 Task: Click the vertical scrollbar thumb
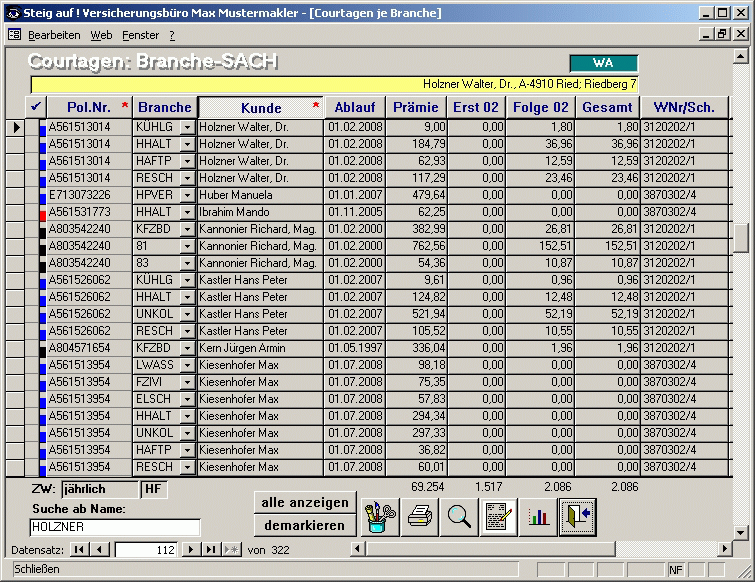click(x=741, y=238)
